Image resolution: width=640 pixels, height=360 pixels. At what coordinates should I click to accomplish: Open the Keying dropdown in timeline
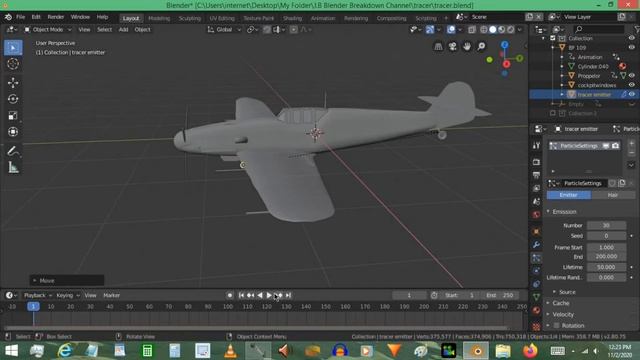68,295
